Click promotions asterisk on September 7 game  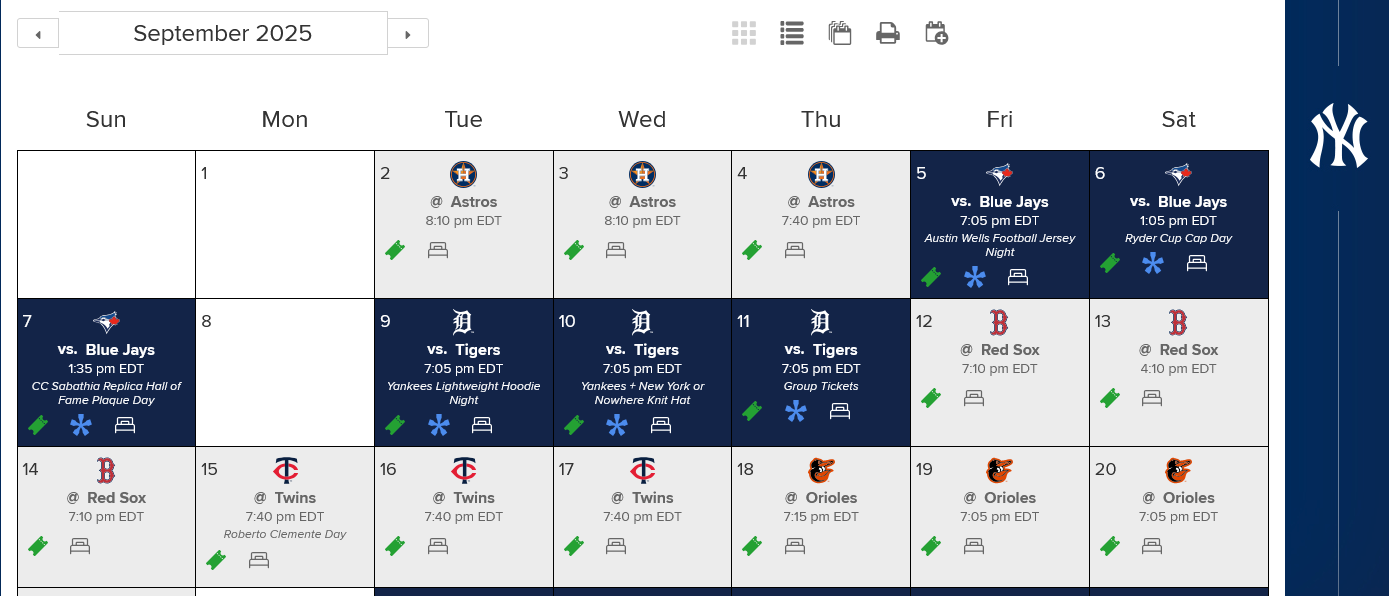[81, 425]
